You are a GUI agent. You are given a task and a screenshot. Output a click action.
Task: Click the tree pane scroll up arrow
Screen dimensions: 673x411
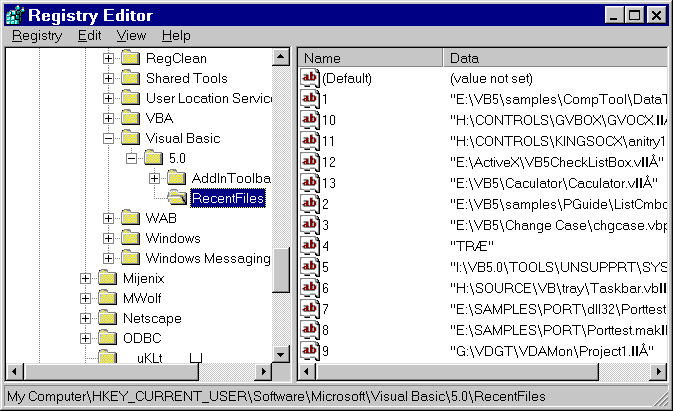281,57
